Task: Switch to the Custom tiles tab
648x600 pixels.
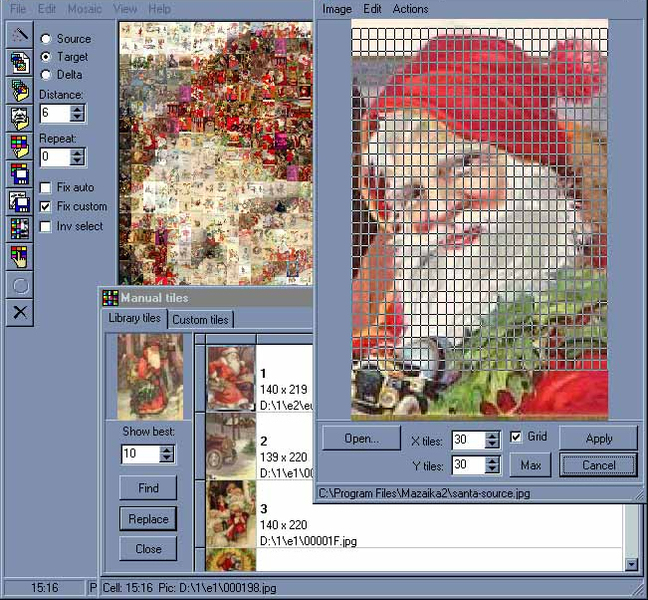Action: point(200,320)
